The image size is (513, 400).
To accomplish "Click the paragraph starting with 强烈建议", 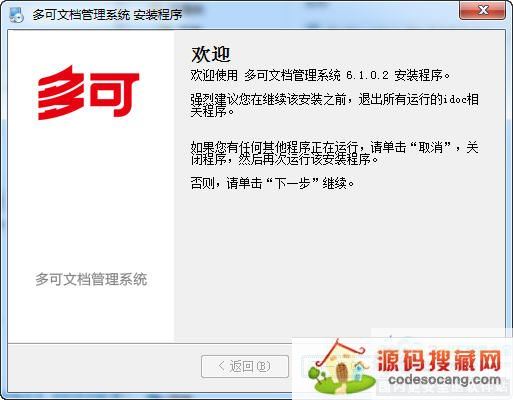I will [x=334, y=105].
